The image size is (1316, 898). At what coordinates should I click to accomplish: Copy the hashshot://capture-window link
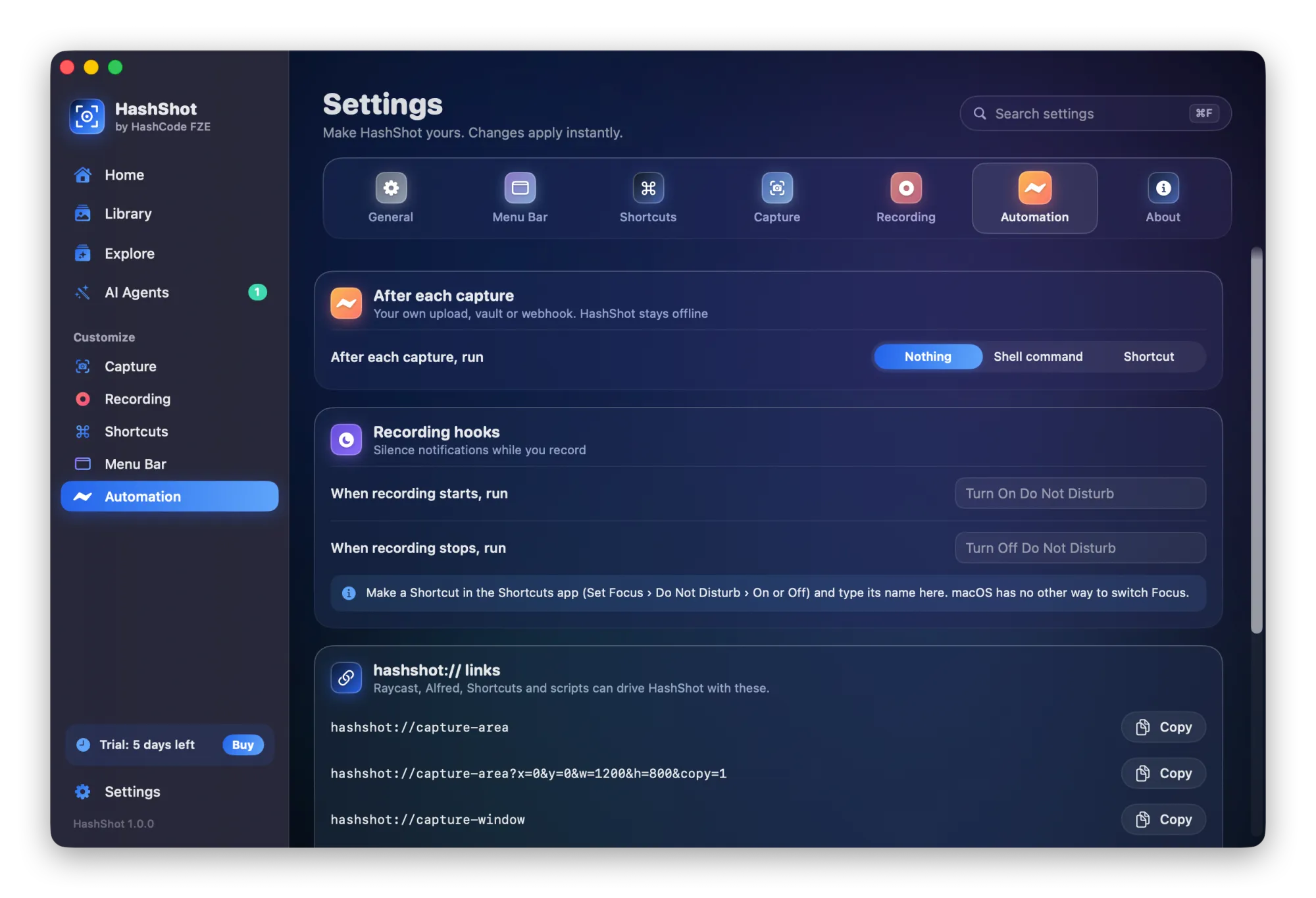[x=1163, y=820]
